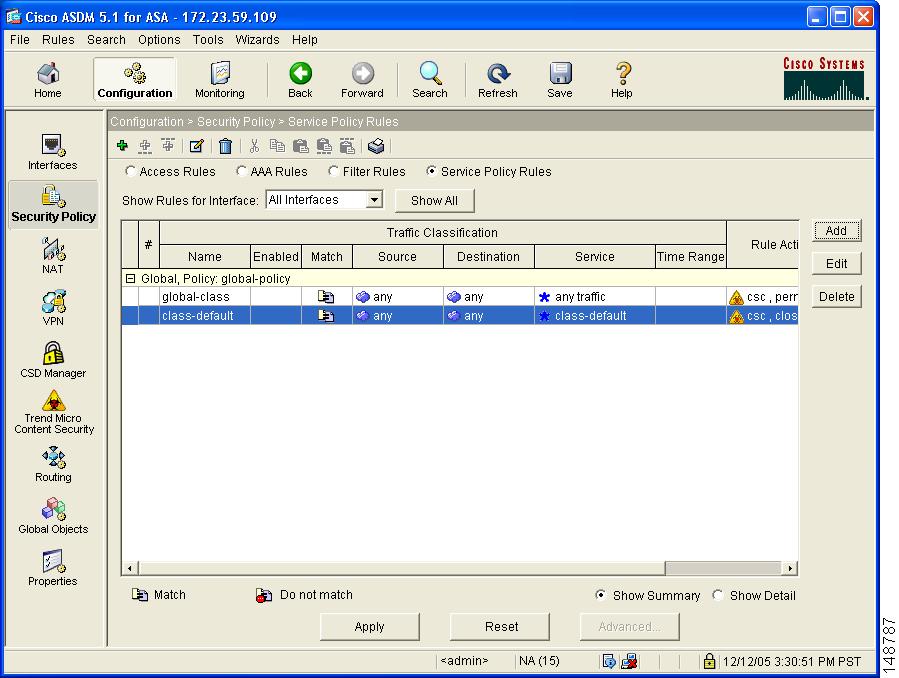Click the Time Range column header
Viewport: 899px width, 678px height.
coord(691,256)
